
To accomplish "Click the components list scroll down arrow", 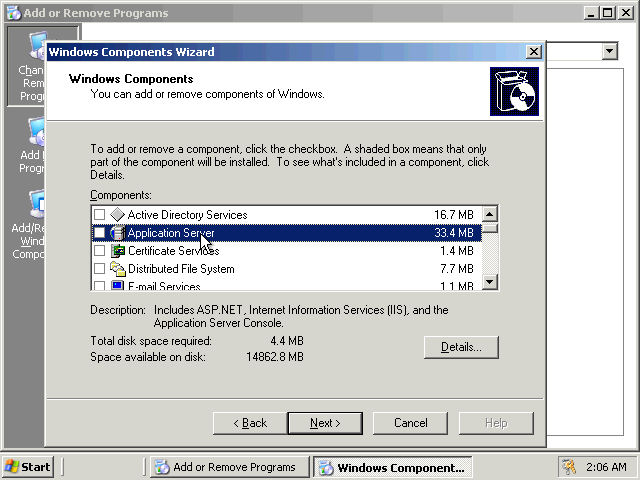I will coord(490,283).
